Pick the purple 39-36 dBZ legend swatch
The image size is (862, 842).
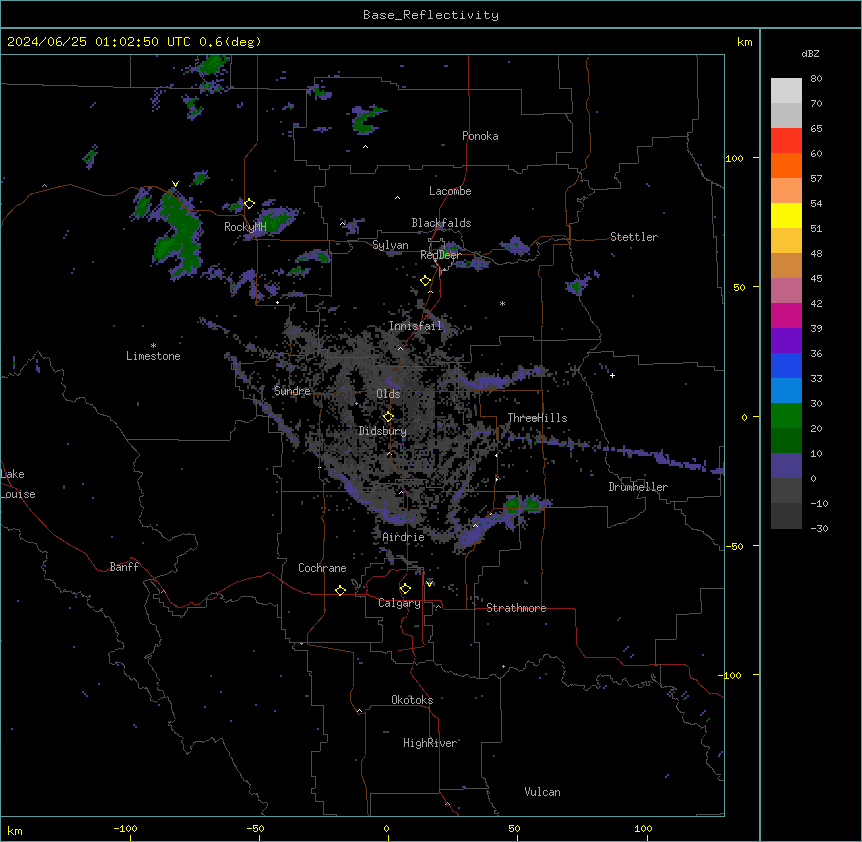pyautogui.click(x=786, y=341)
